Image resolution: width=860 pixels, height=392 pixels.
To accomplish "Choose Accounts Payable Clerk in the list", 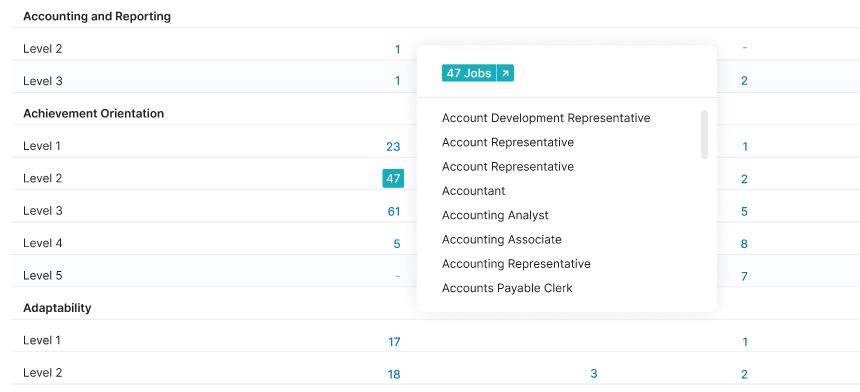I will (507, 288).
